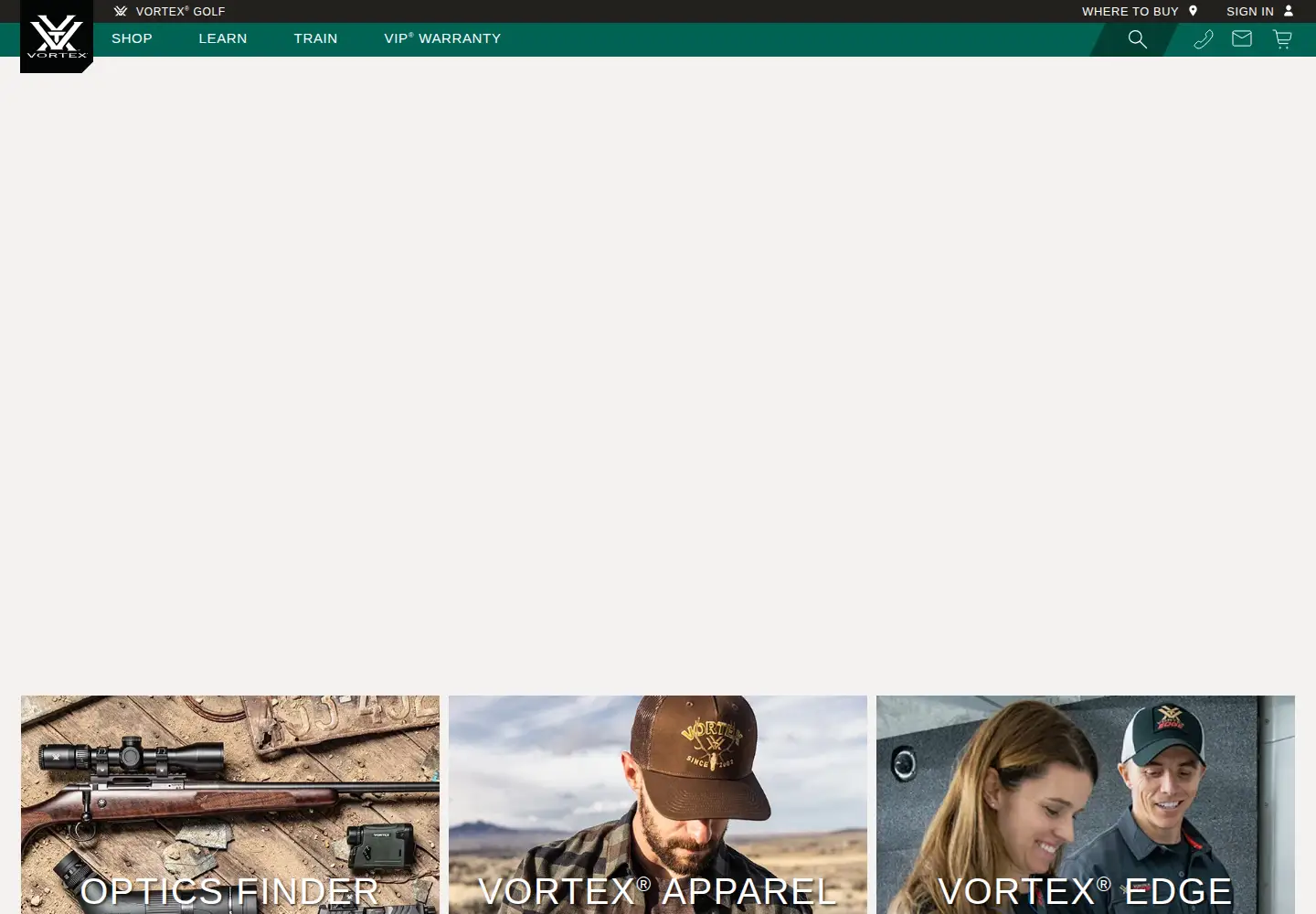Open the site search magnifier
This screenshot has width=1316, height=914.
coord(1137,39)
